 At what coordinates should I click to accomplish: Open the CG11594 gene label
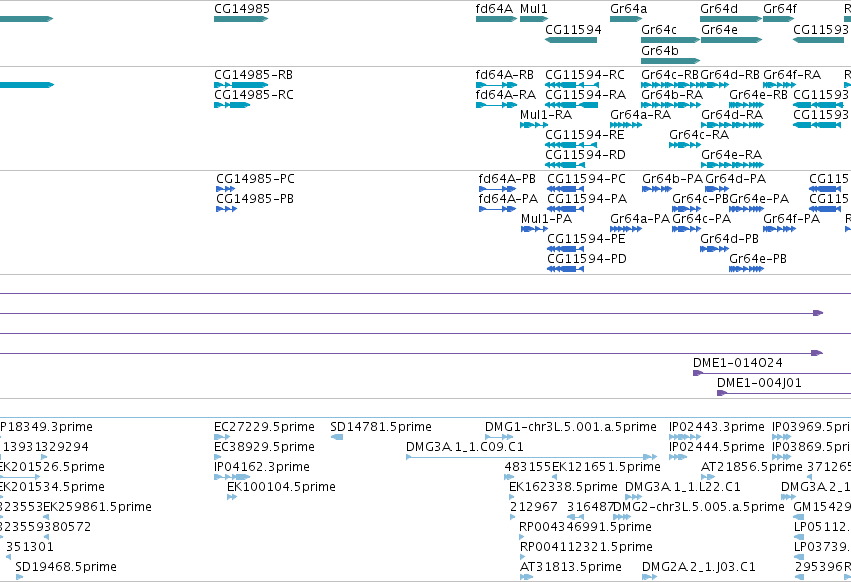pyautogui.click(x=573, y=30)
